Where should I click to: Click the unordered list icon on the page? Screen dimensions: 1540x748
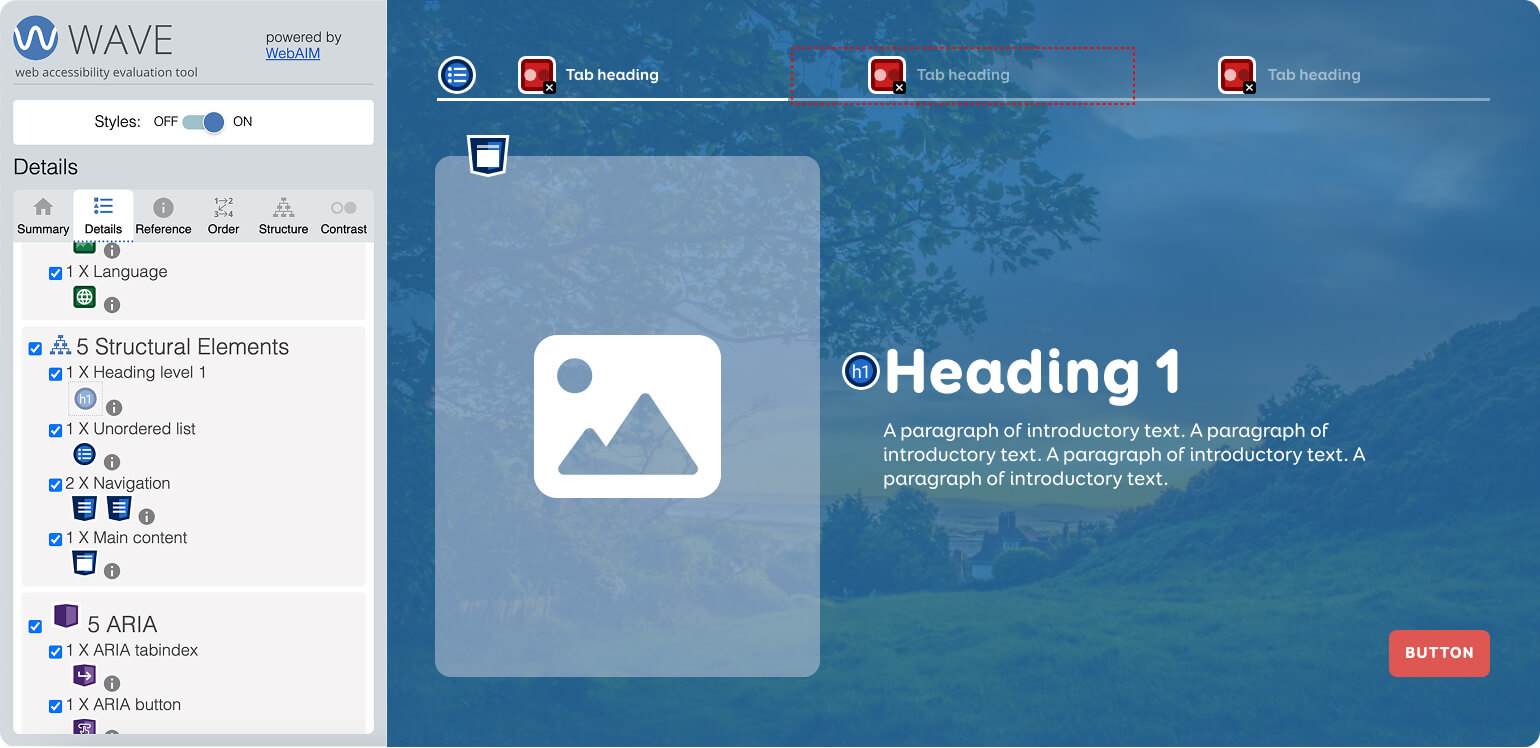[457, 75]
